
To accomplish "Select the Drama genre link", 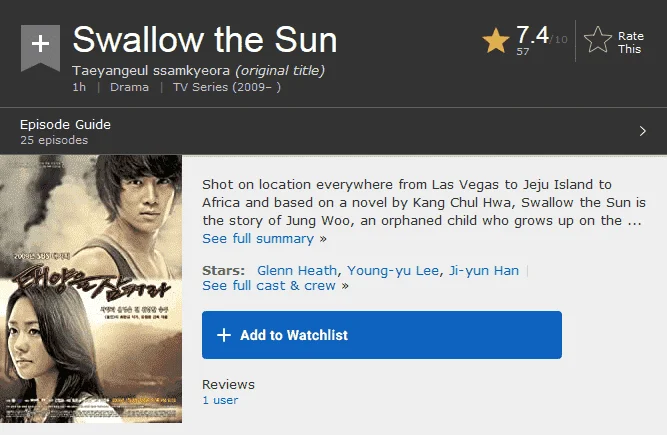I will click(129, 87).
